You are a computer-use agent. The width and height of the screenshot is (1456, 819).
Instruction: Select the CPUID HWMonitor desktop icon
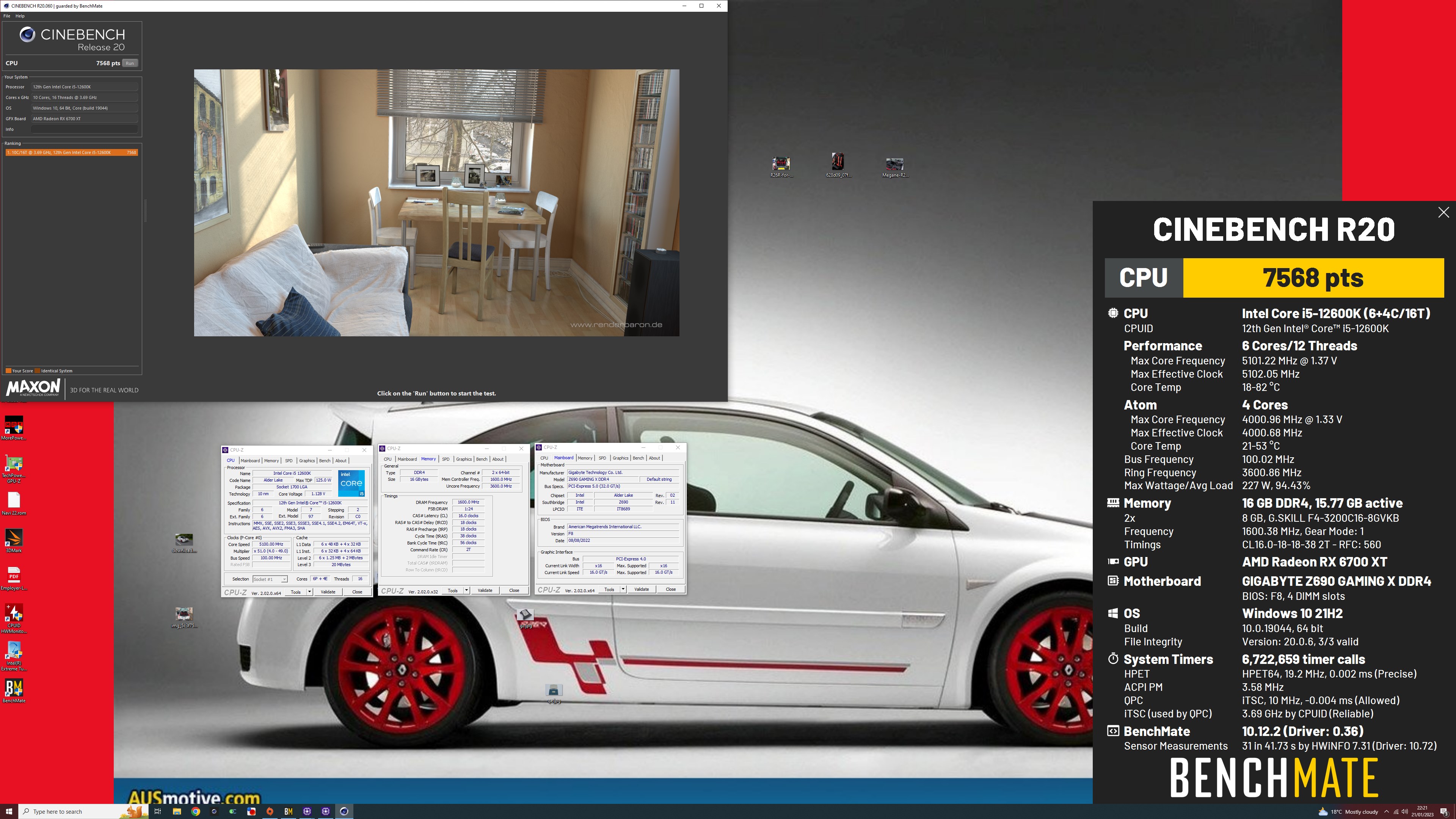coord(14,618)
